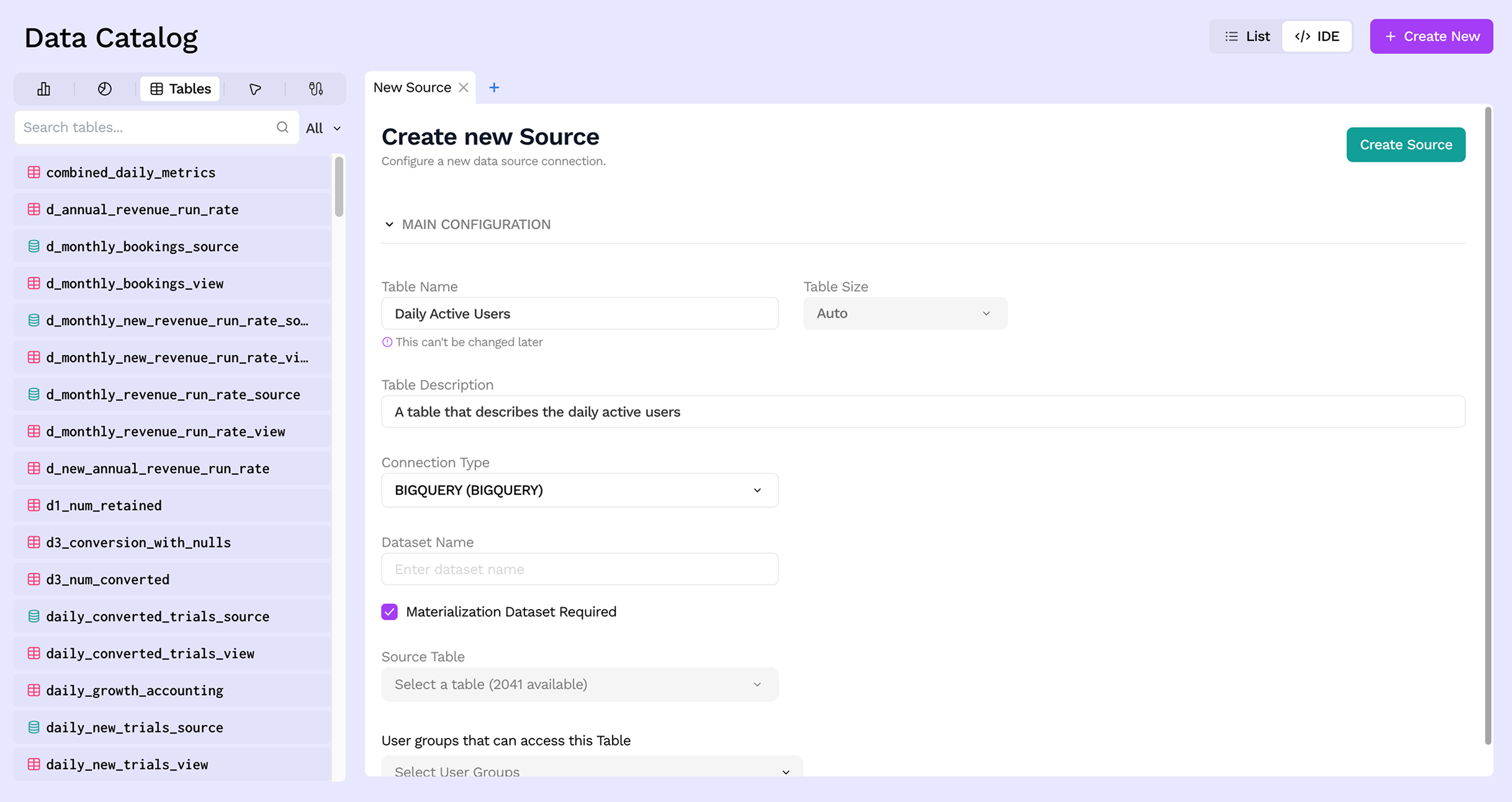Image resolution: width=1512 pixels, height=802 pixels.
Task: Open the bar chart metrics tab icon
Action: (43, 89)
